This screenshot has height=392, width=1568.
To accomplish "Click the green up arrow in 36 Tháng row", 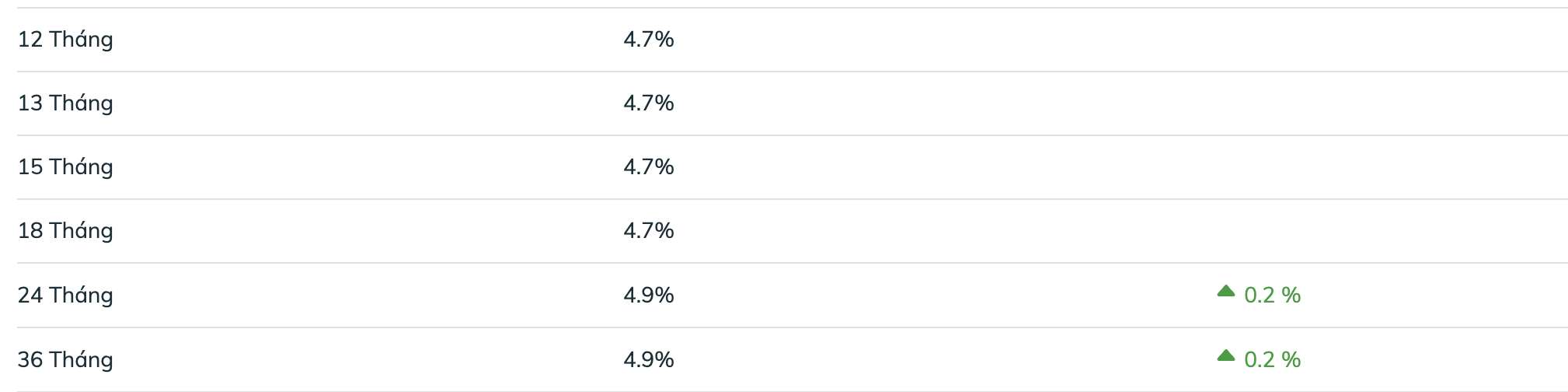I will (x=1225, y=355).
